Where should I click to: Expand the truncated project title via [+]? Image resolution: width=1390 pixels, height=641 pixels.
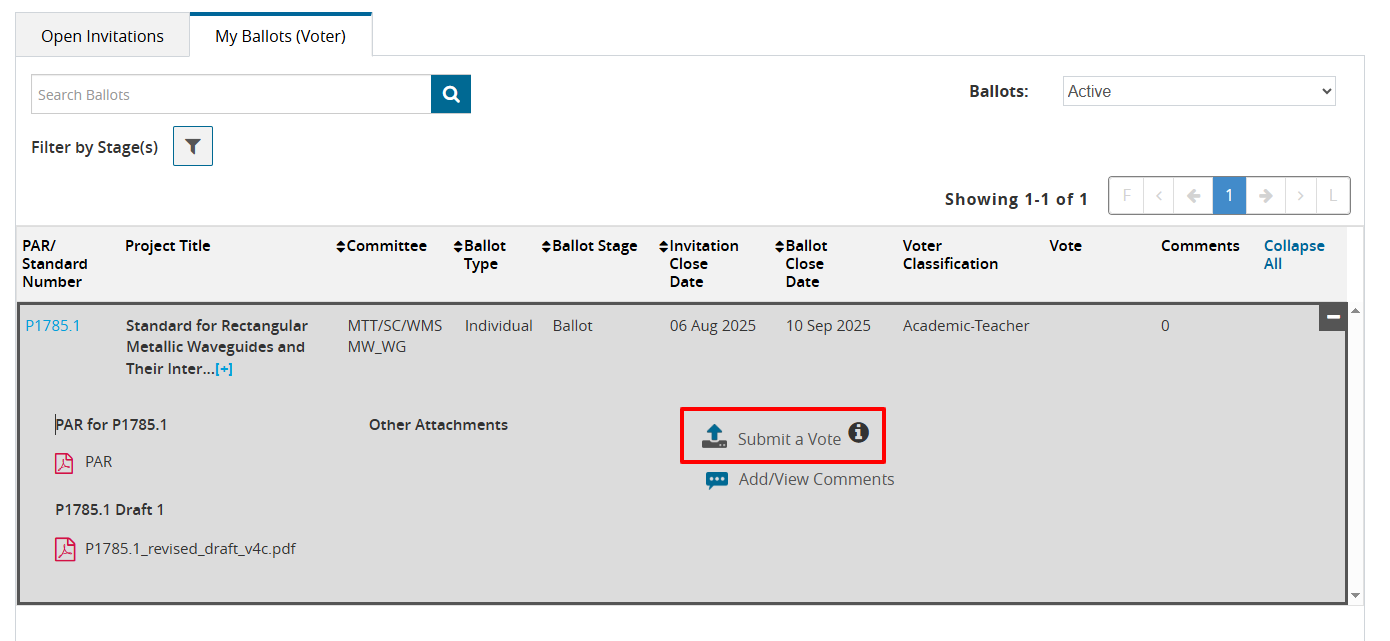coord(224,369)
